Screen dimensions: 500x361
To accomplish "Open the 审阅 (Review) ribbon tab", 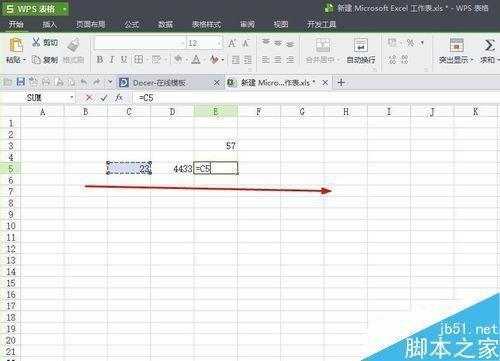I will 247,24.
